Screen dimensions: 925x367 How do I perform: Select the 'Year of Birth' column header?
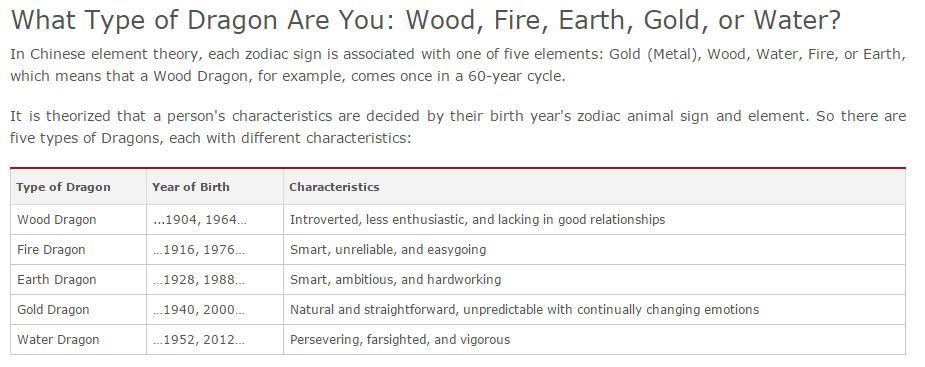[215, 187]
